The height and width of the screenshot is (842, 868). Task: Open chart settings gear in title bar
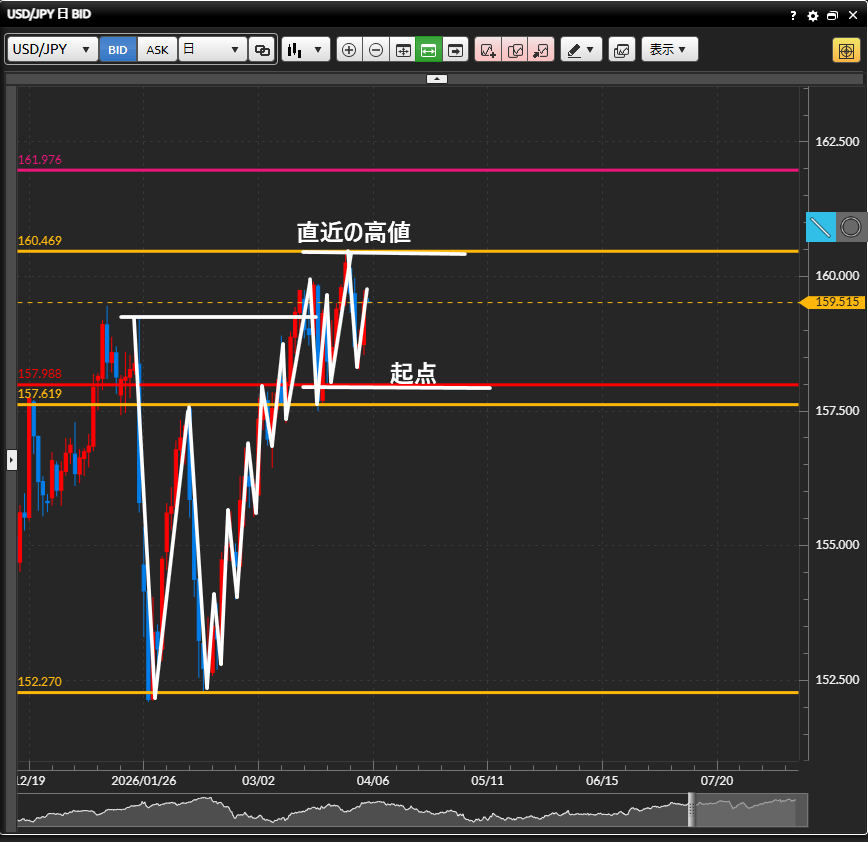coord(812,15)
